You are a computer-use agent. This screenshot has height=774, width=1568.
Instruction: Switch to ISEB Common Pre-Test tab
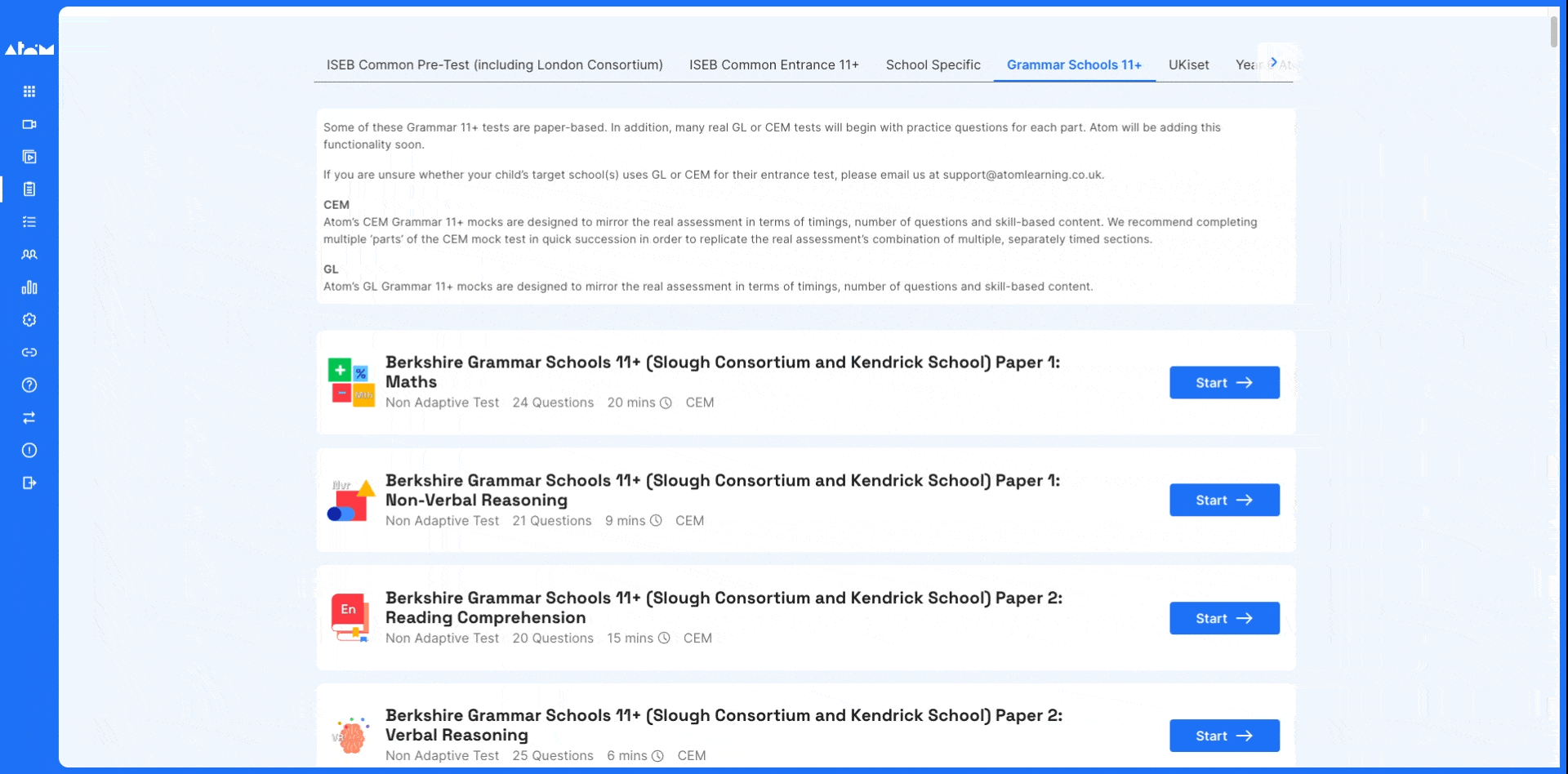point(495,64)
